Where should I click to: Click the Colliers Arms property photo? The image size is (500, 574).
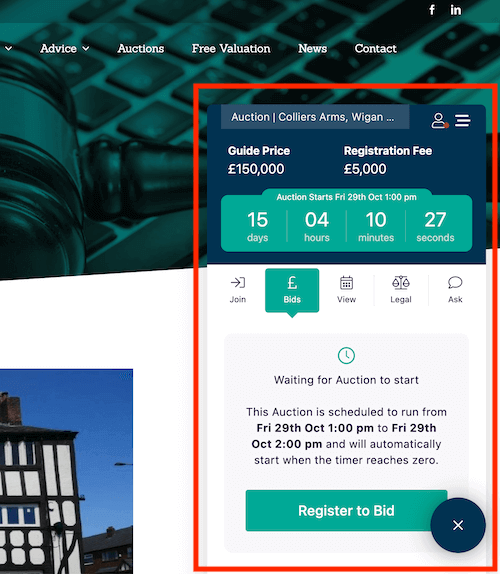pyautogui.click(x=66, y=472)
